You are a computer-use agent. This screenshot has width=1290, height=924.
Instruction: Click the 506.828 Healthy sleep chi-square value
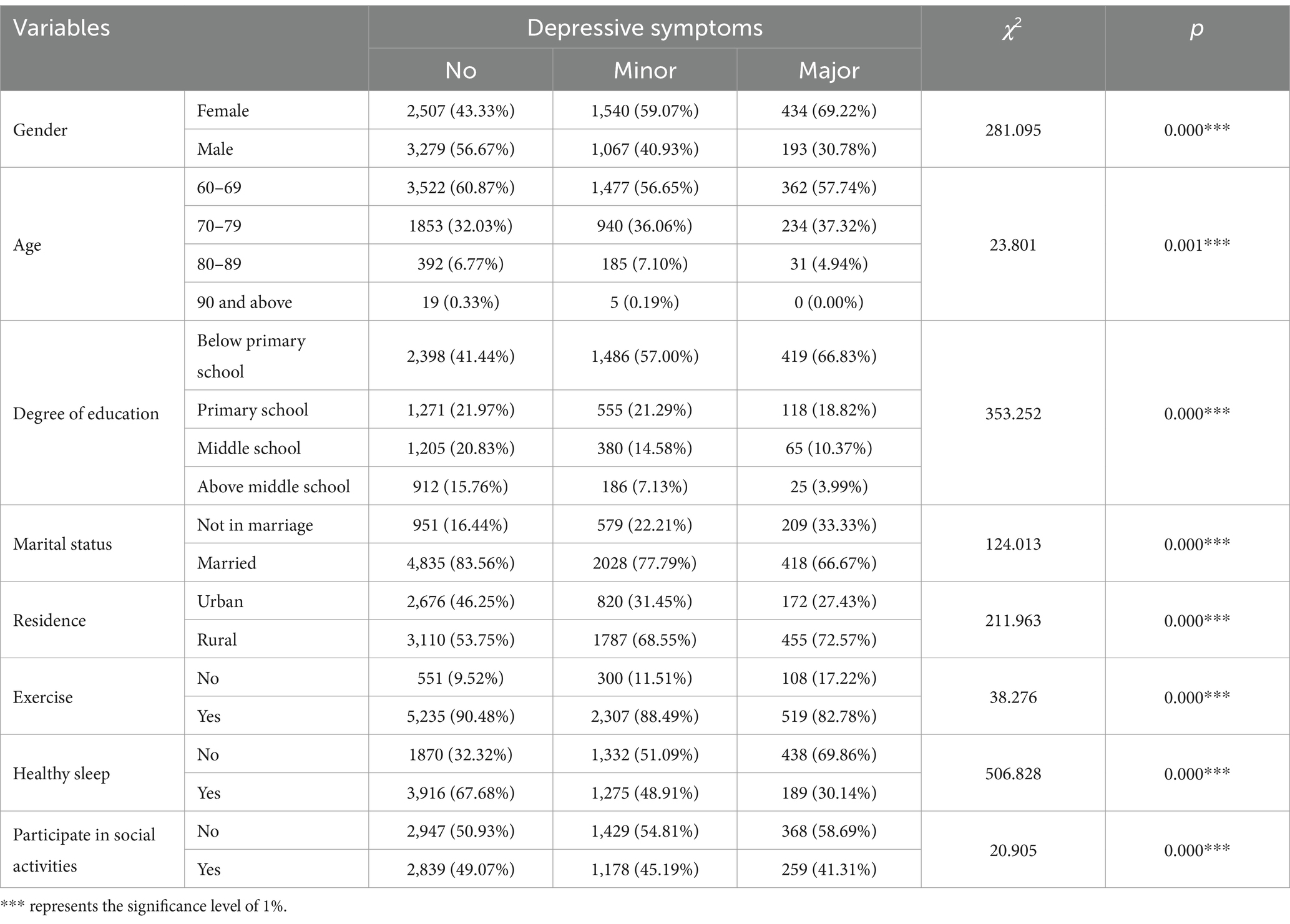point(1013,774)
